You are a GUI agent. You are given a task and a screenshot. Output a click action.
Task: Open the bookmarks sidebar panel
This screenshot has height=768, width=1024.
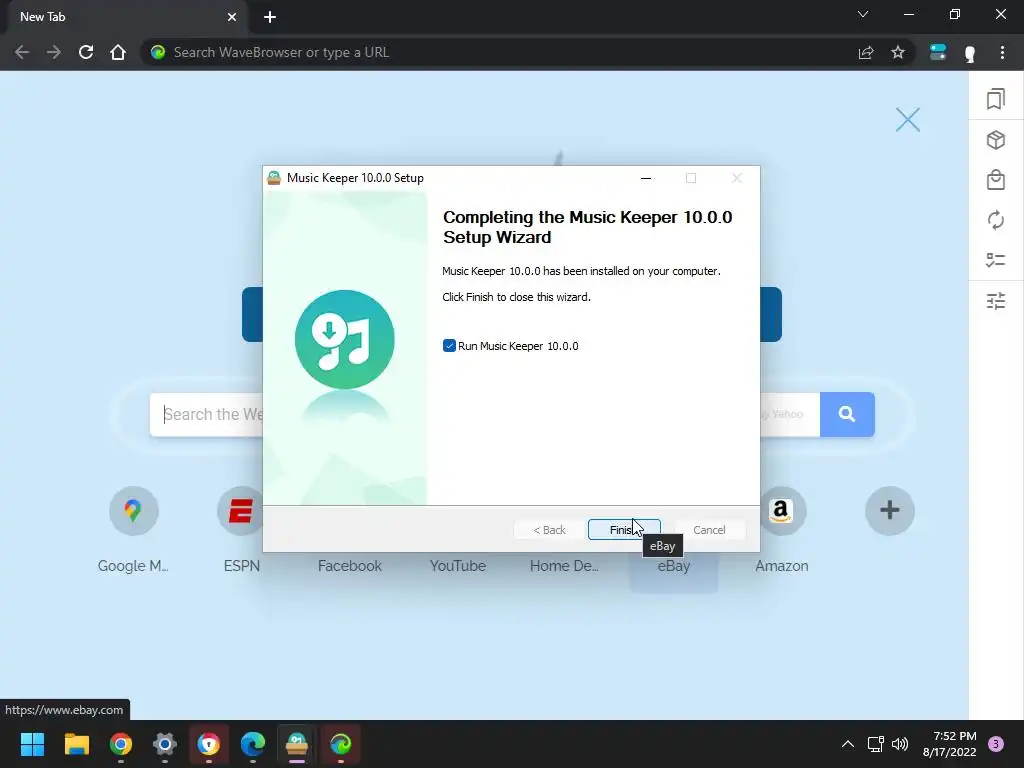(x=996, y=99)
